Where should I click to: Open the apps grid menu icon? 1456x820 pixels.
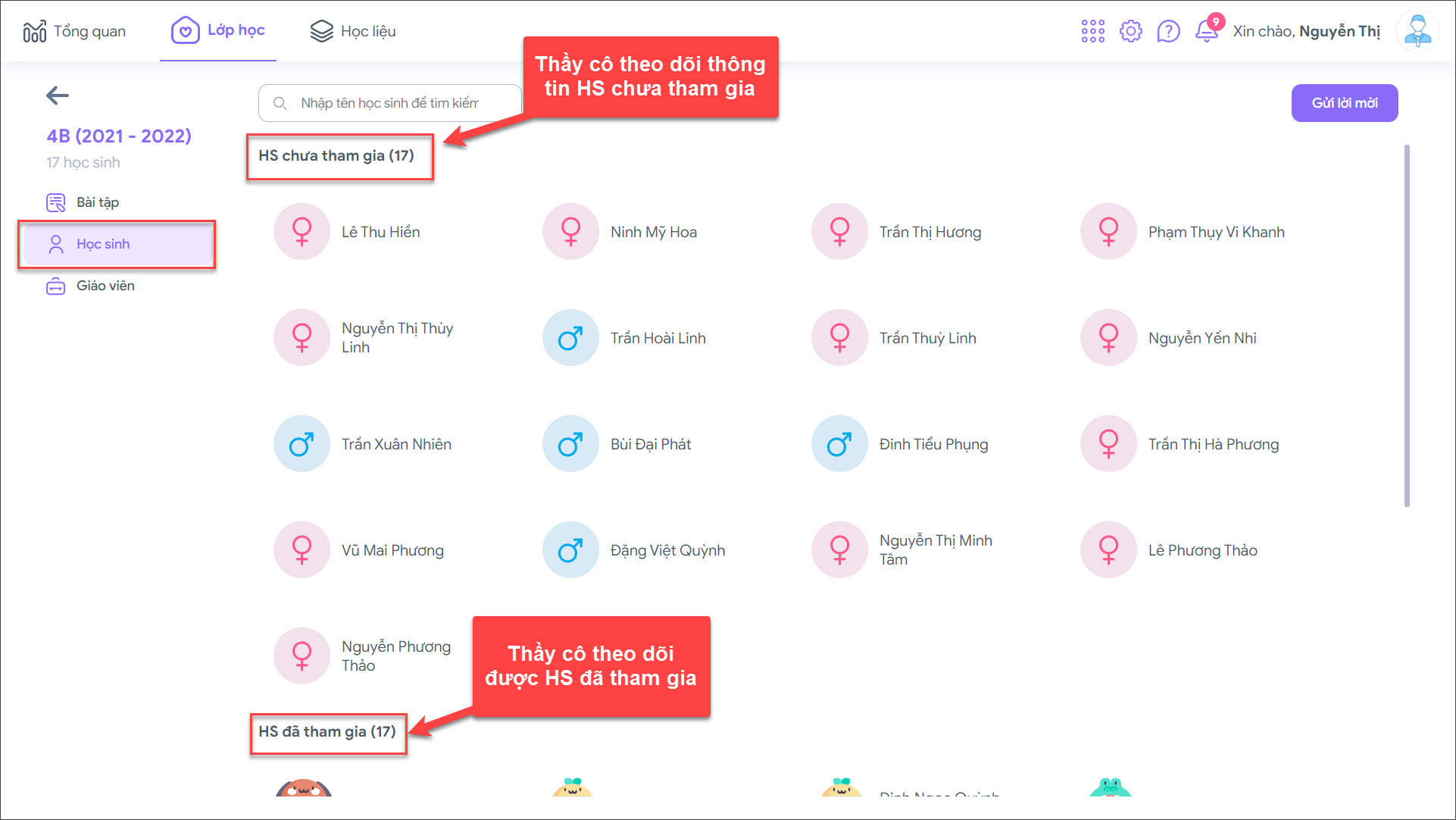point(1092,31)
